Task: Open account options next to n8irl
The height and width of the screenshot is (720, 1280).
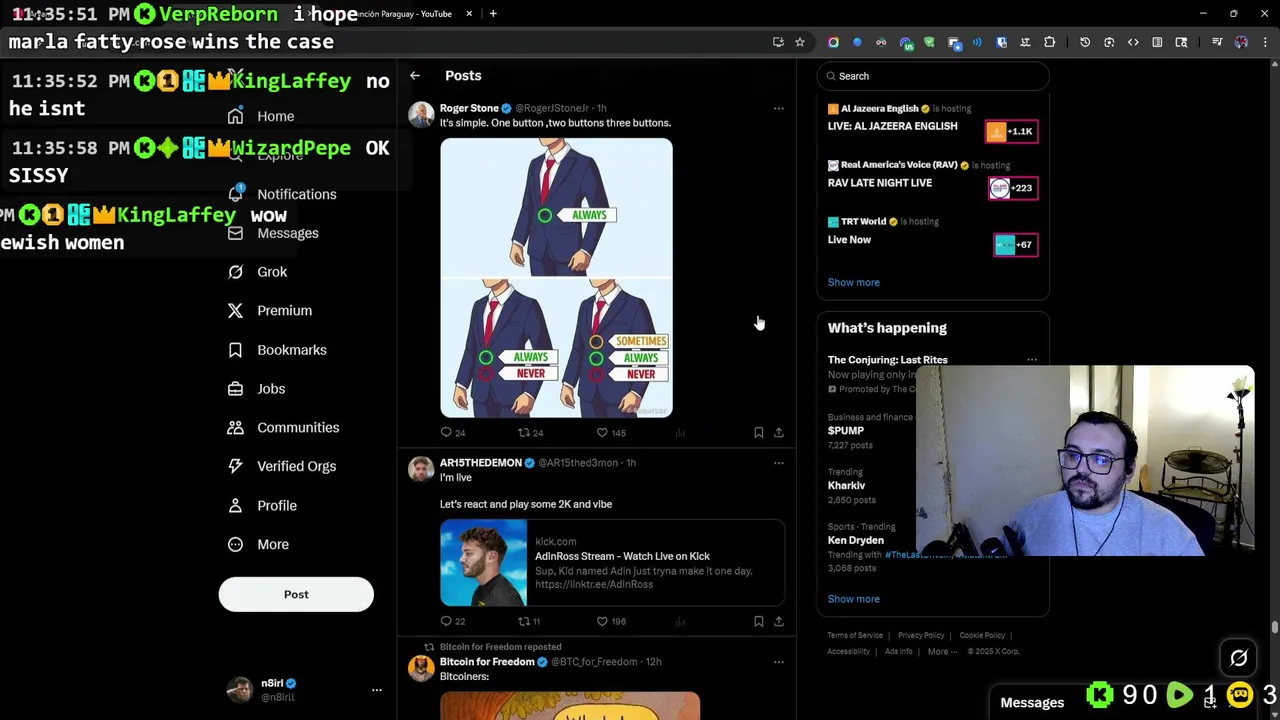Action: pyautogui.click(x=377, y=690)
